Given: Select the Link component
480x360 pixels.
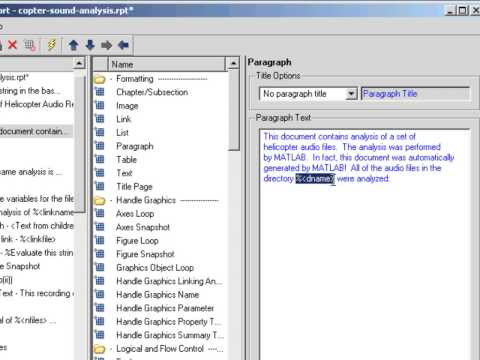Looking at the screenshot, I should [x=124, y=119].
